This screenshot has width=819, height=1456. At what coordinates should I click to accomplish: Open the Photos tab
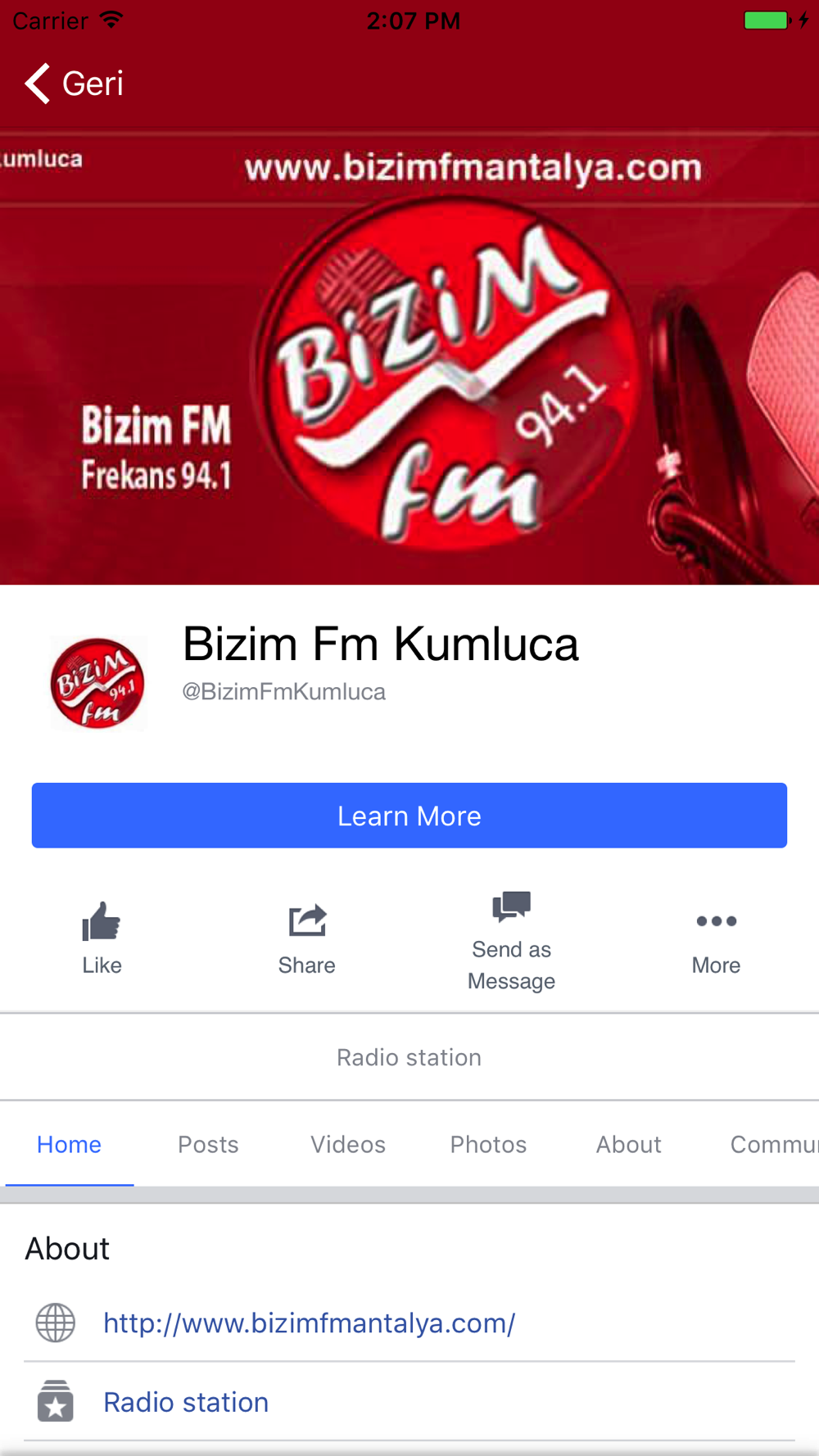pyautogui.click(x=488, y=1144)
